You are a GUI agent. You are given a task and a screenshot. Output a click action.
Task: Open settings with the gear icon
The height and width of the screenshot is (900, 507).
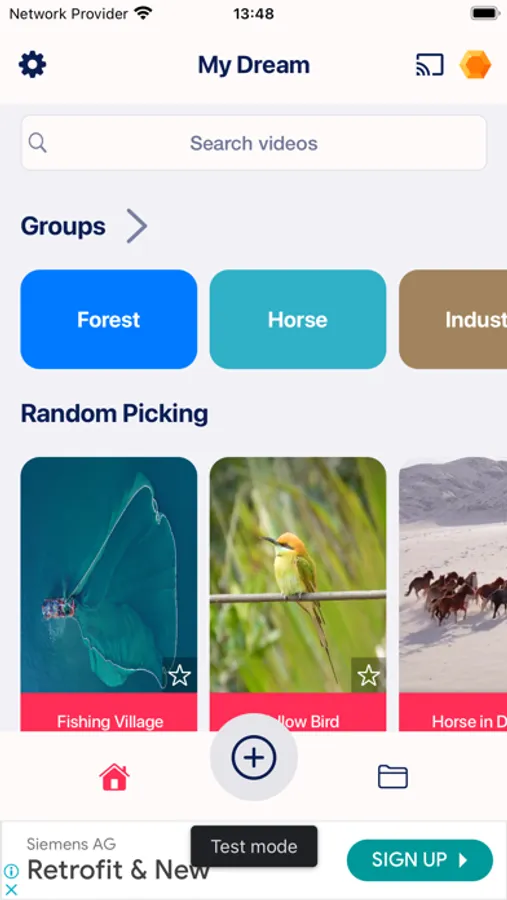click(x=33, y=65)
